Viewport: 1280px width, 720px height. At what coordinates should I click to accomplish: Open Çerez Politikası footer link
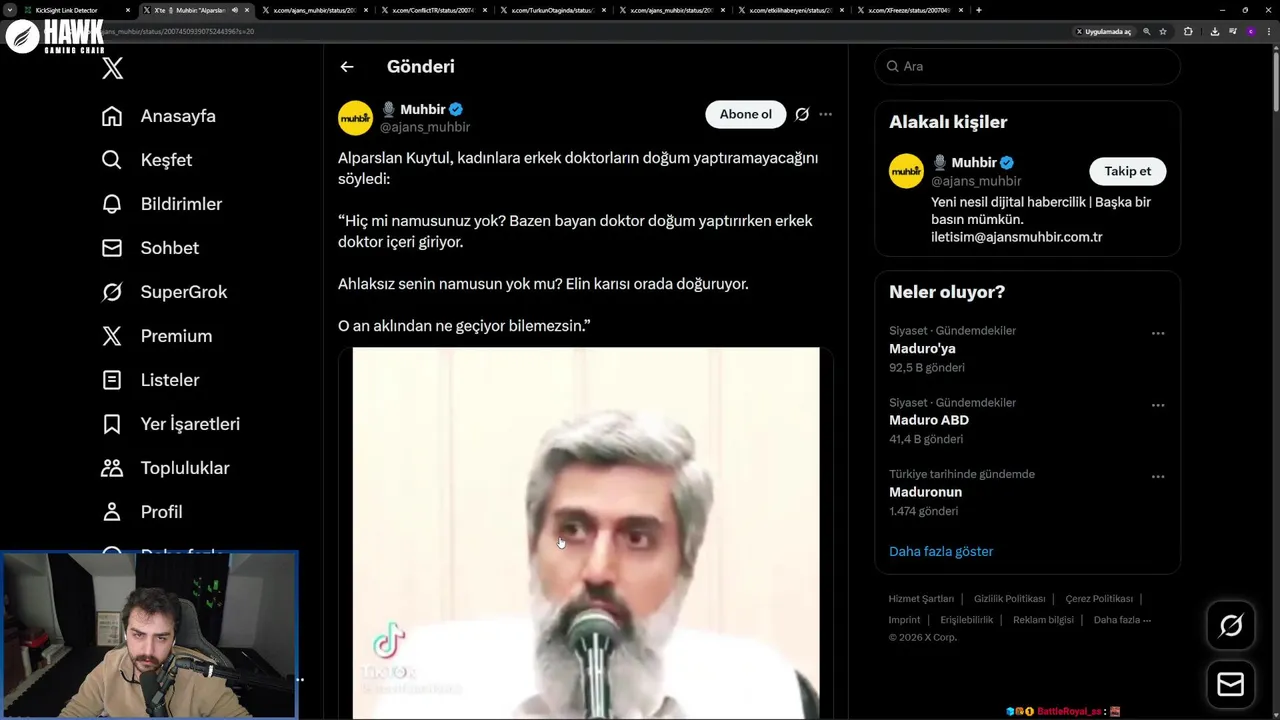point(1099,599)
